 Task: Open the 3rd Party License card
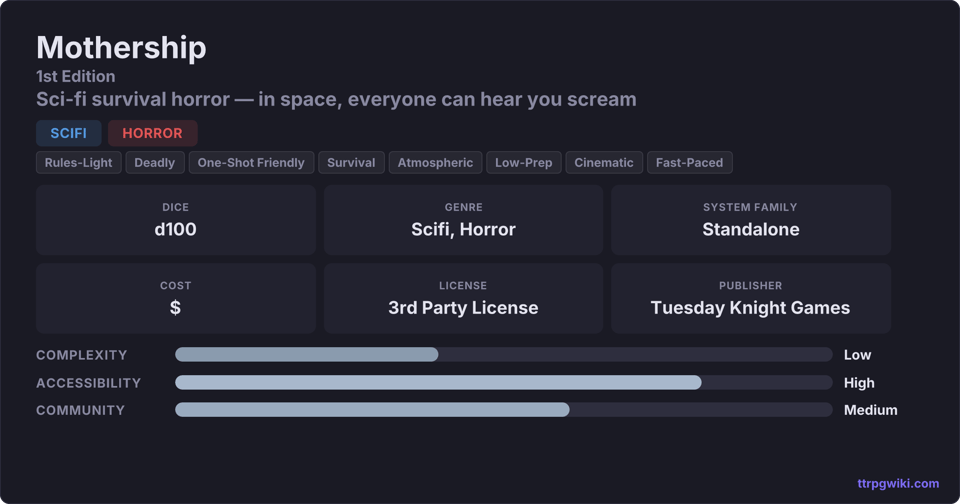[x=463, y=298]
